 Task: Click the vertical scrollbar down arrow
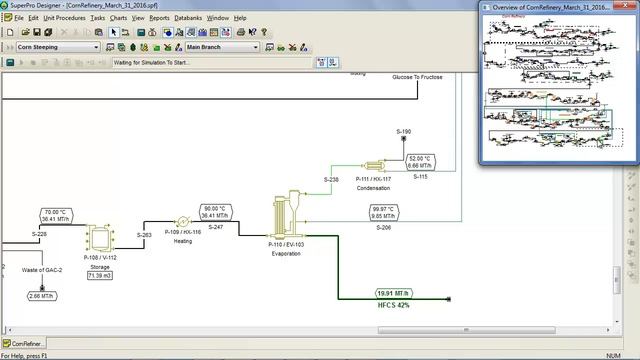pos(617,322)
